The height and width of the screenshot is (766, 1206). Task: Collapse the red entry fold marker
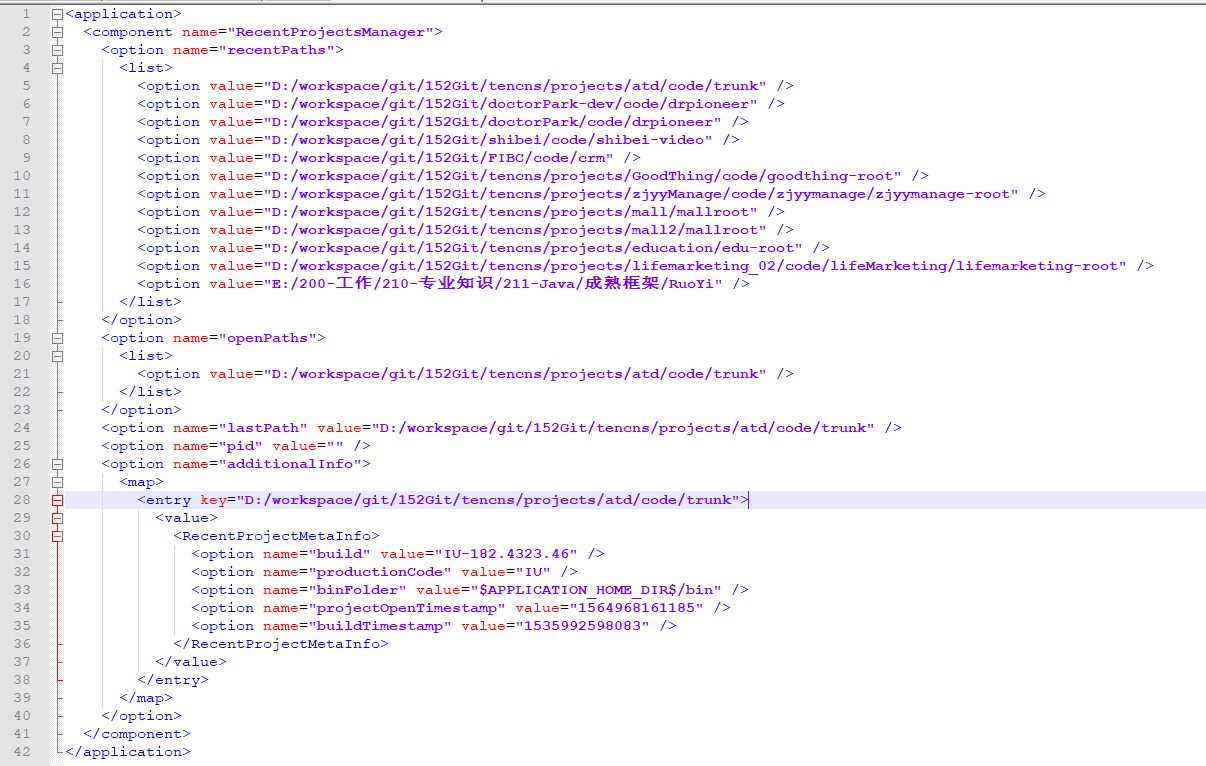click(x=58, y=500)
